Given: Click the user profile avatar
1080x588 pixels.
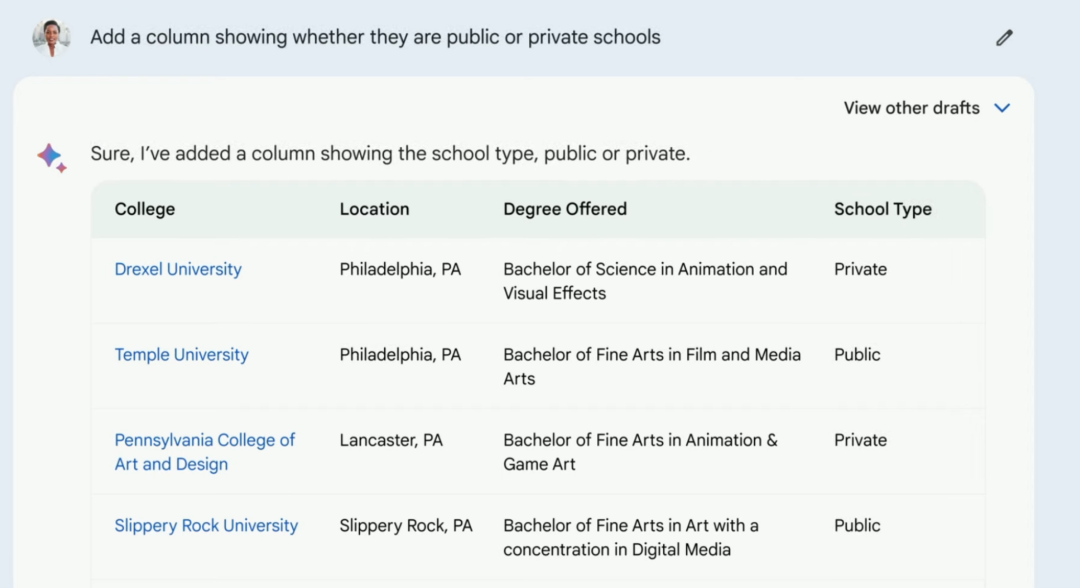Looking at the screenshot, I should [x=51, y=38].
